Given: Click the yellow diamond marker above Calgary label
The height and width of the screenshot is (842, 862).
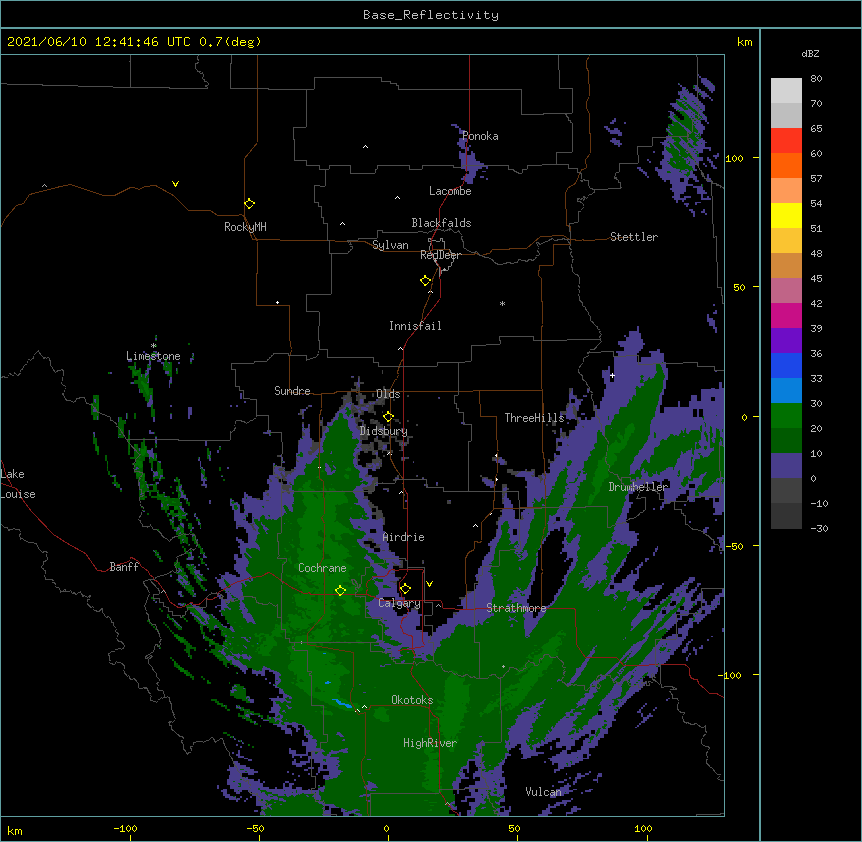Looking at the screenshot, I should (x=405, y=589).
